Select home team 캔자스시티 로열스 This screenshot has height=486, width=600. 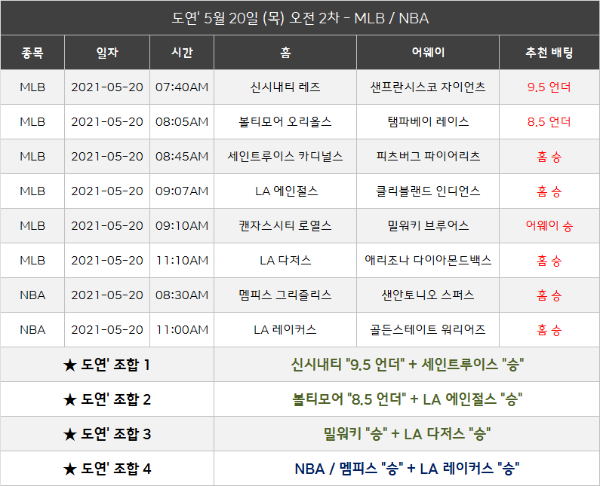[285, 226]
